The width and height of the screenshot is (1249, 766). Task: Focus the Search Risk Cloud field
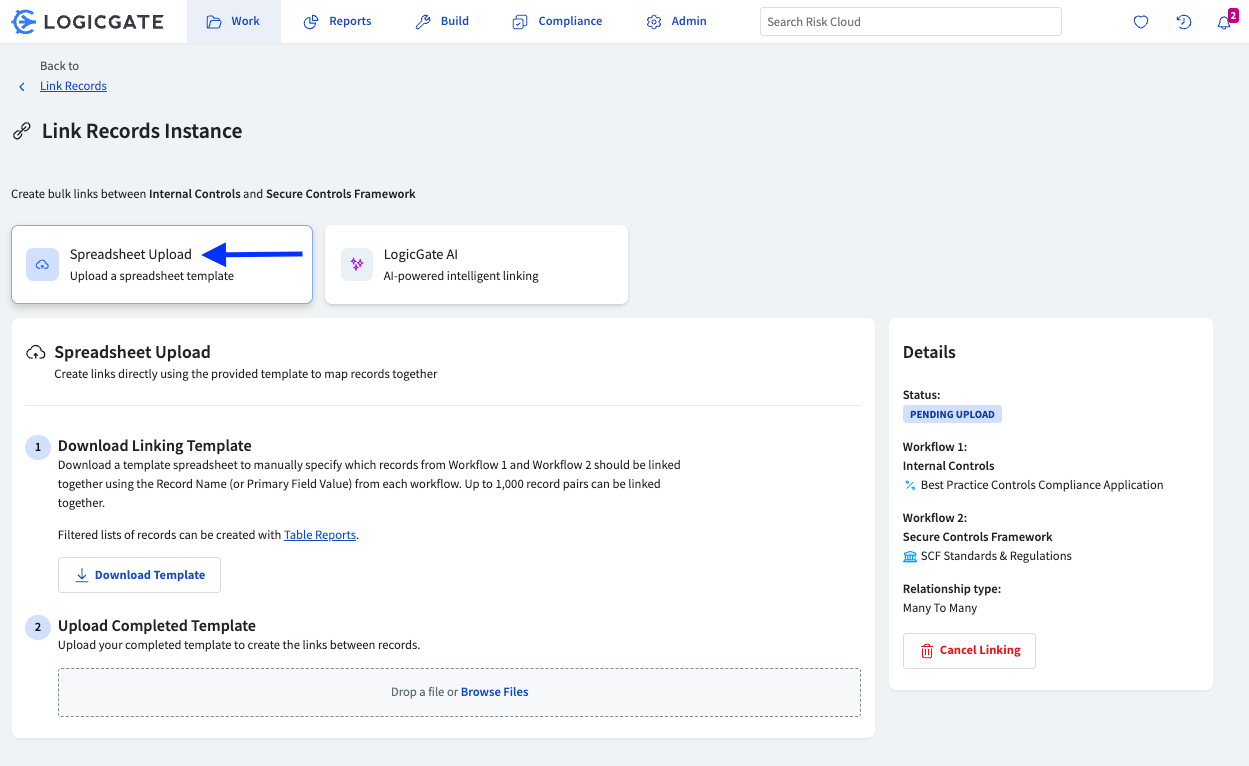coord(910,21)
